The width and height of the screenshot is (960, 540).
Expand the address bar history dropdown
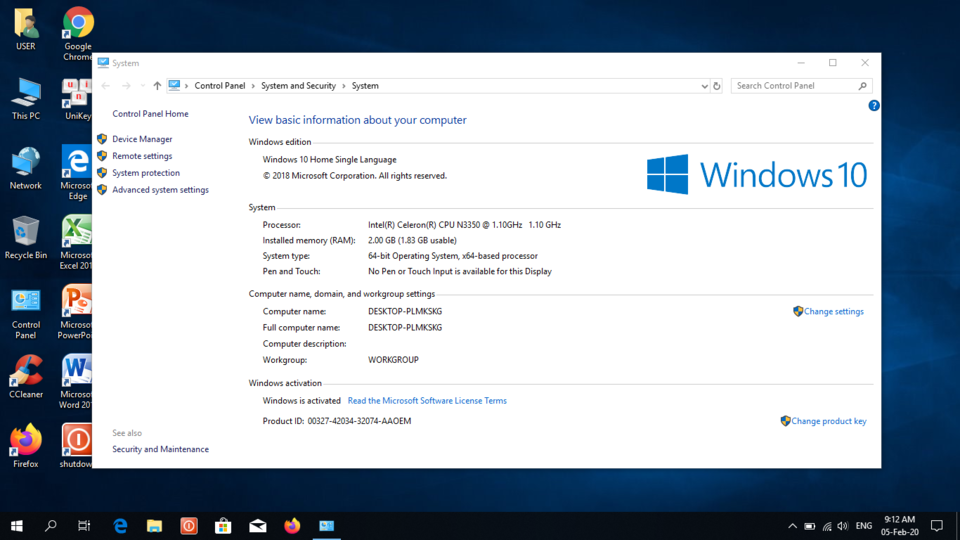point(704,86)
